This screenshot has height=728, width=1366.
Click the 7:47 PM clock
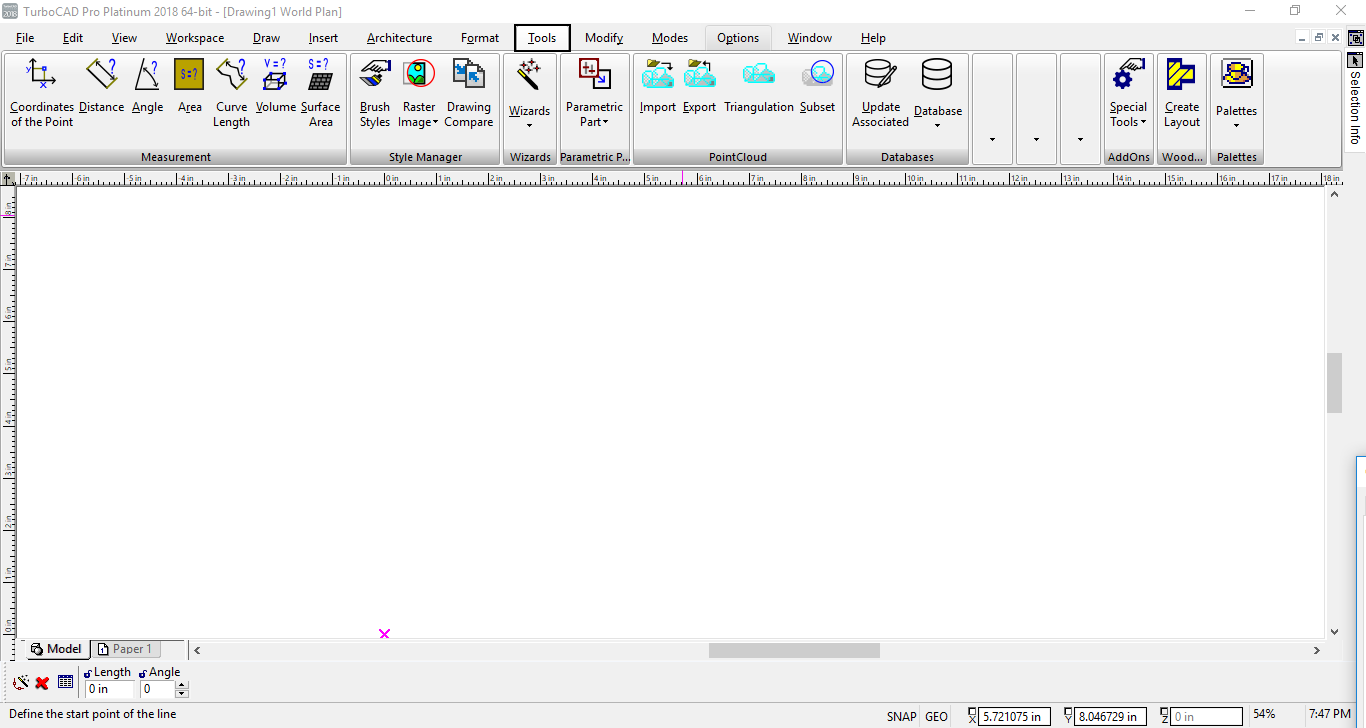pyautogui.click(x=1330, y=715)
